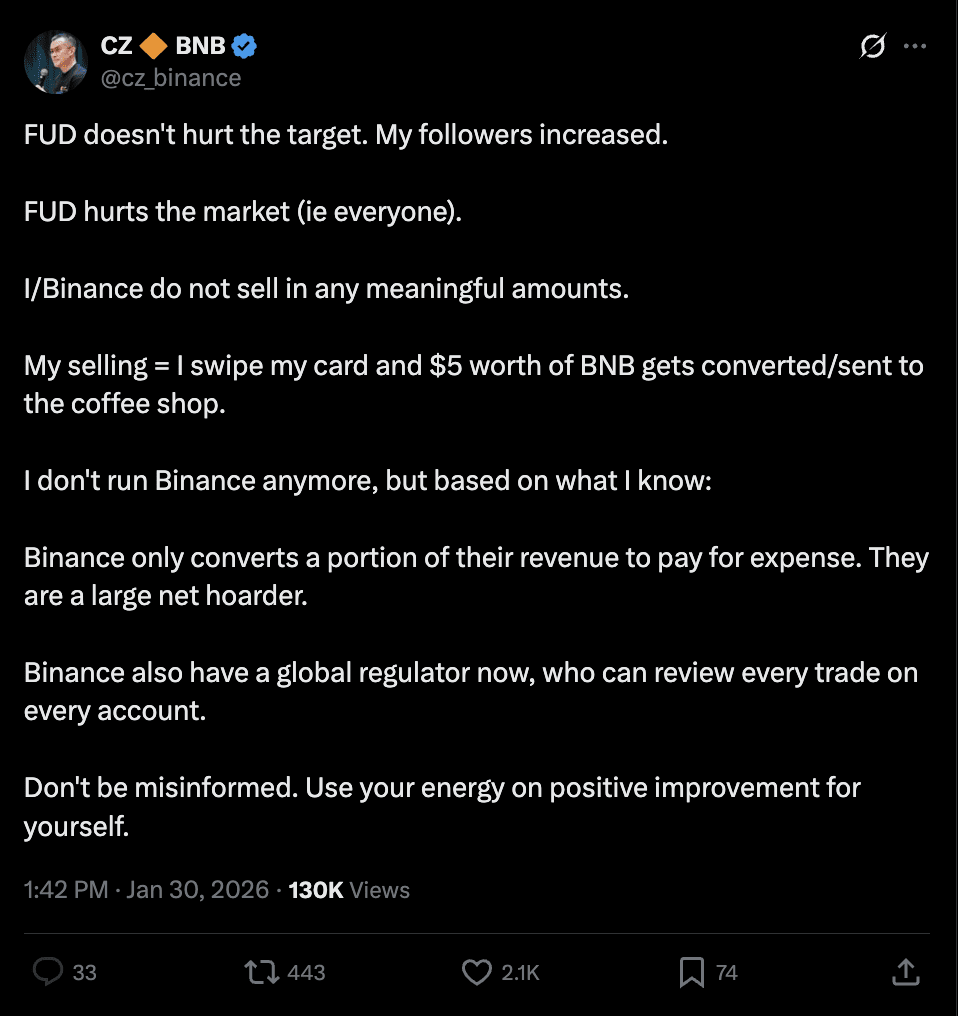Click the 33 replies count

(85, 972)
